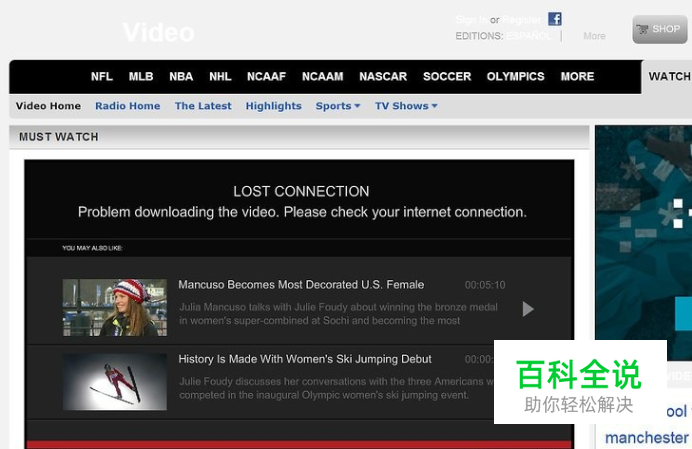Play the Mancuso video arrow
The height and width of the screenshot is (449, 692).
(528, 309)
